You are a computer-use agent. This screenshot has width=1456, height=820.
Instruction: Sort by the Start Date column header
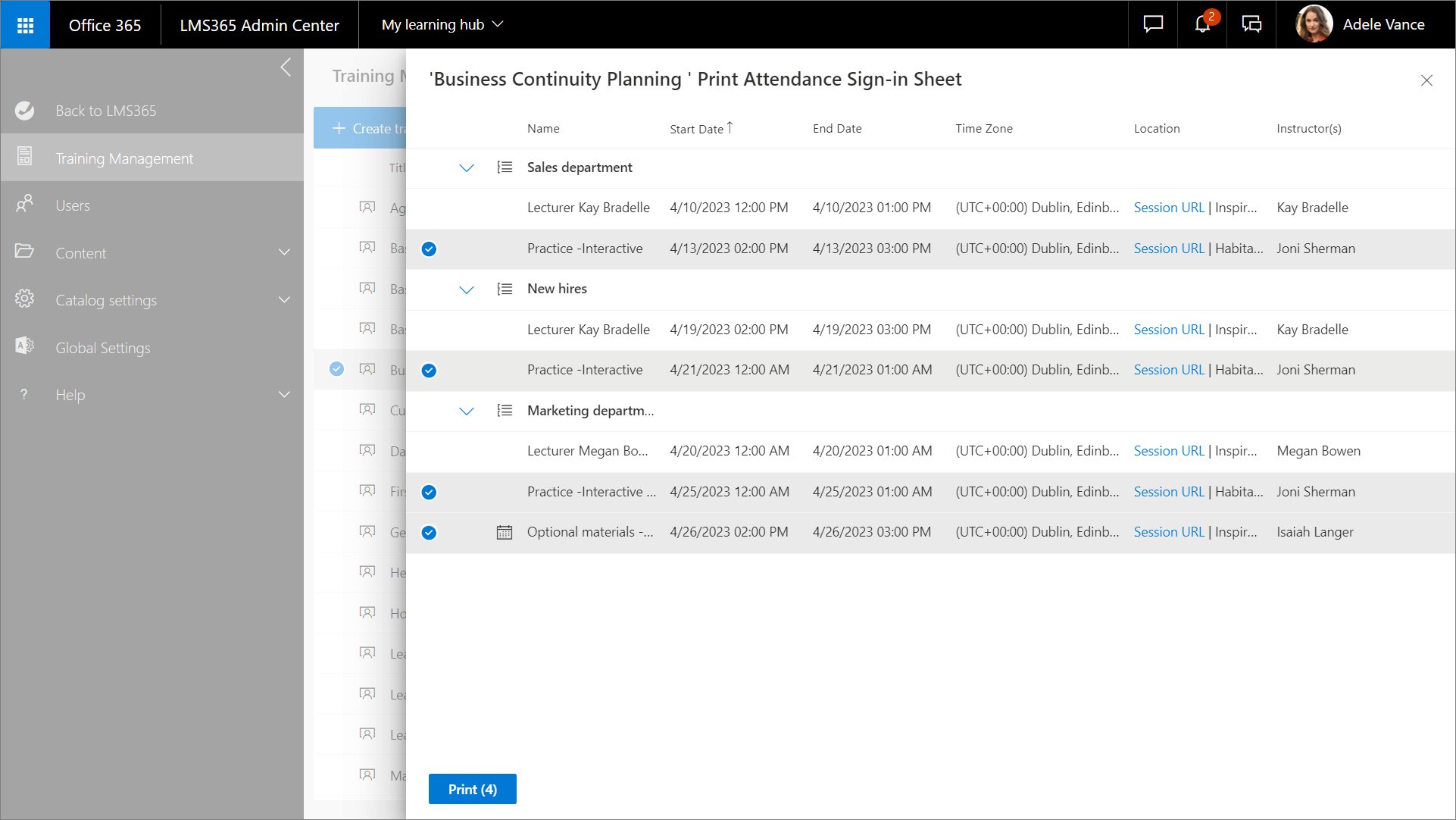point(697,129)
